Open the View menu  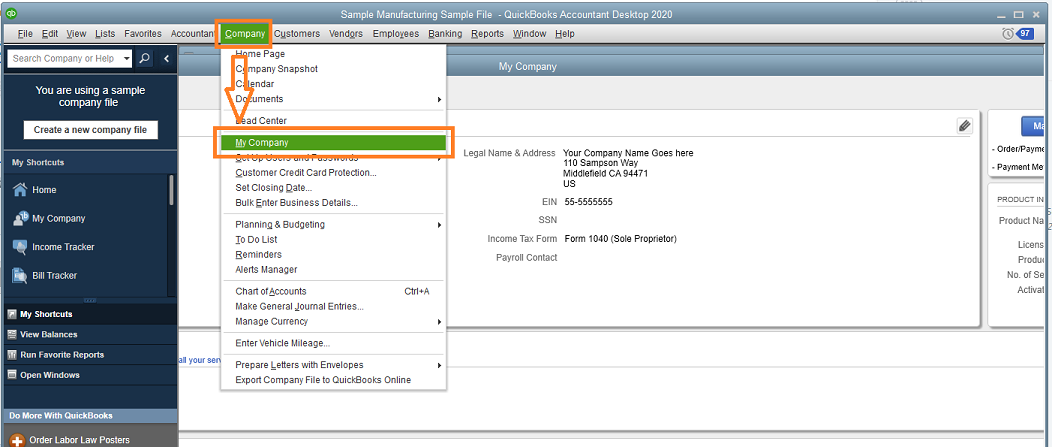[x=76, y=34]
